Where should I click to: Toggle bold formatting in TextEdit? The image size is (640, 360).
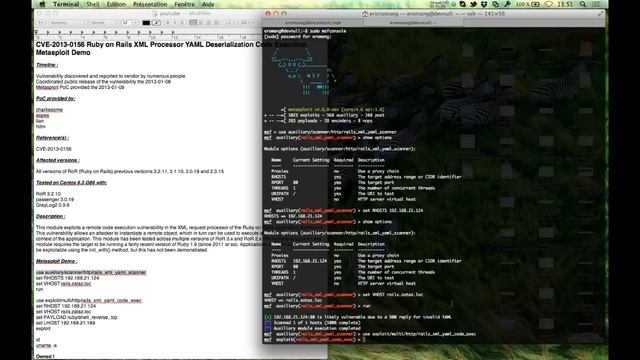click(x=168, y=22)
